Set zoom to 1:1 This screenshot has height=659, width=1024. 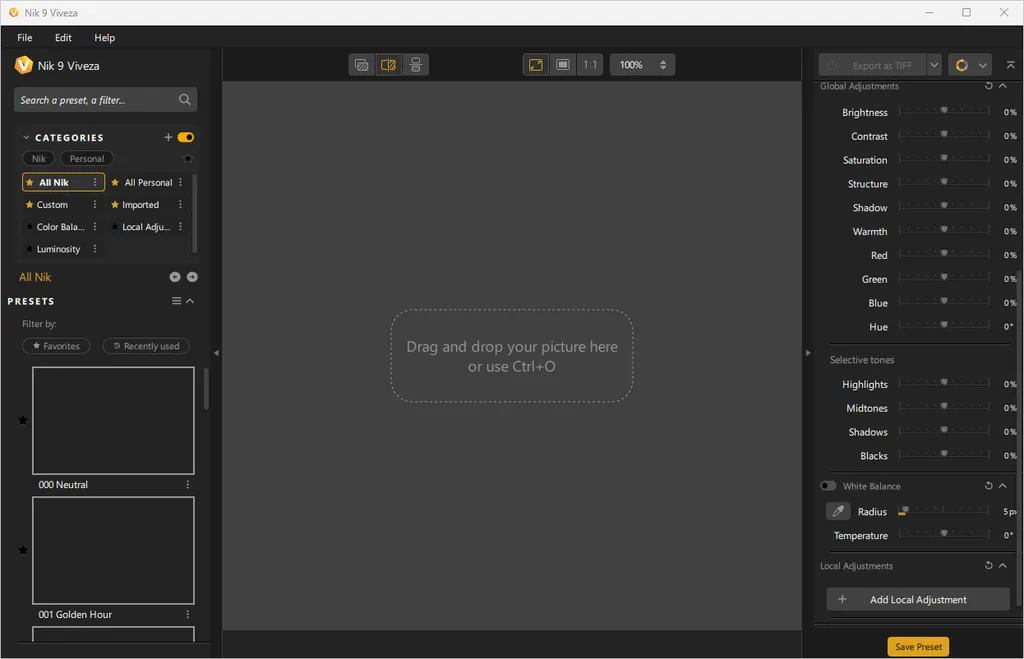click(590, 65)
